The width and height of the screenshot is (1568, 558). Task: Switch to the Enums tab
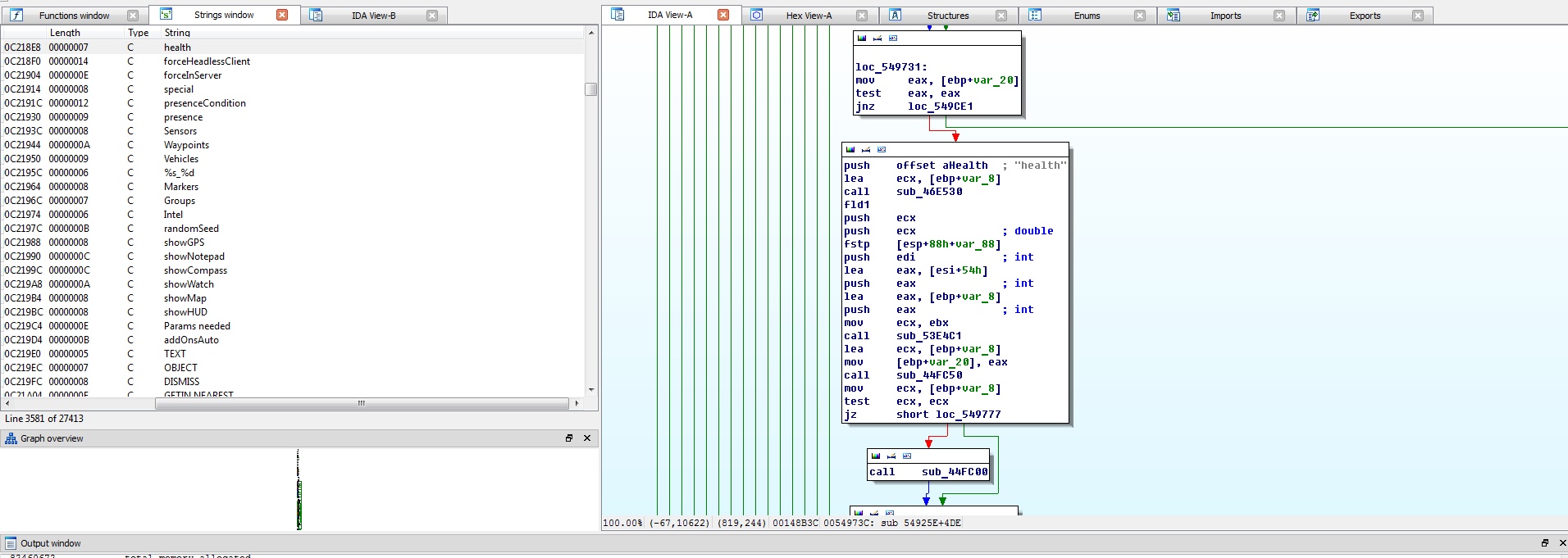(x=1087, y=16)
